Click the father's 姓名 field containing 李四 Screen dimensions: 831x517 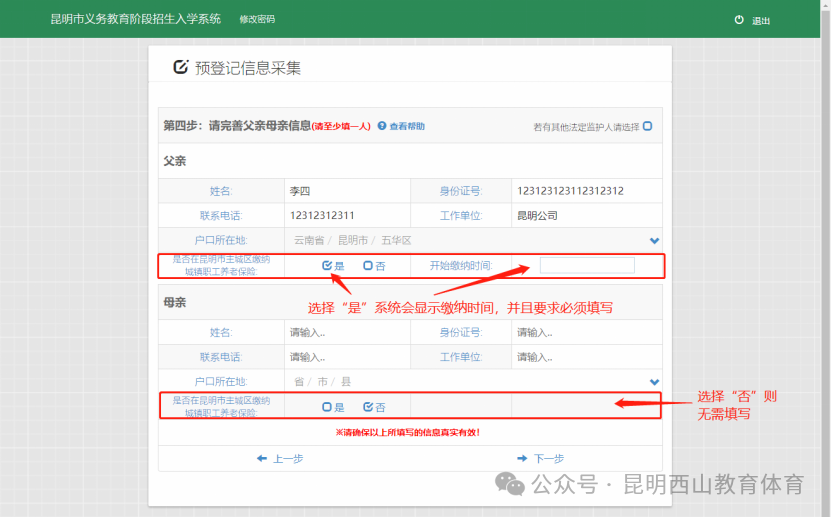click(x=347, y=191)
